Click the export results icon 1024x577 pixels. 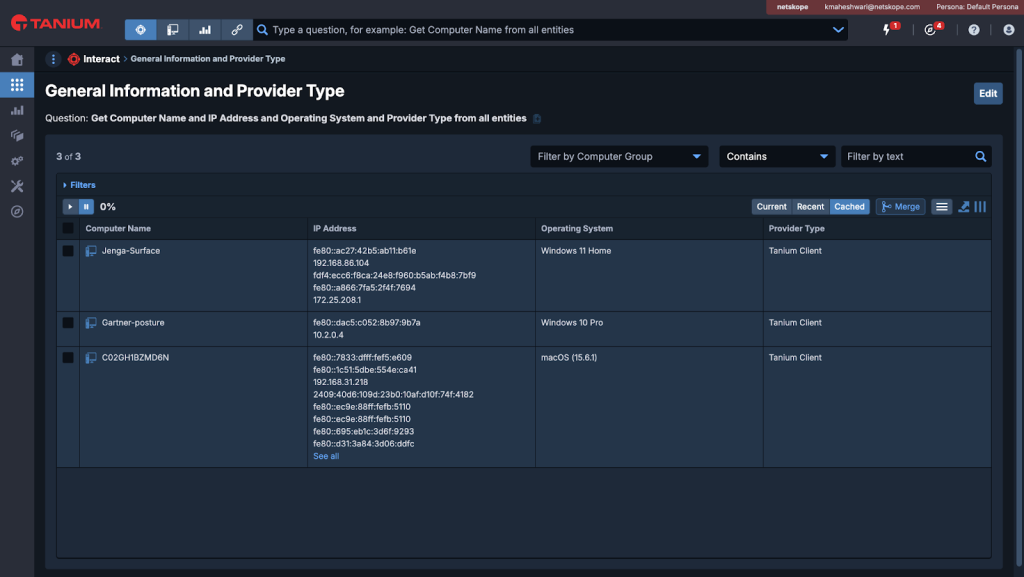point(963,207)
